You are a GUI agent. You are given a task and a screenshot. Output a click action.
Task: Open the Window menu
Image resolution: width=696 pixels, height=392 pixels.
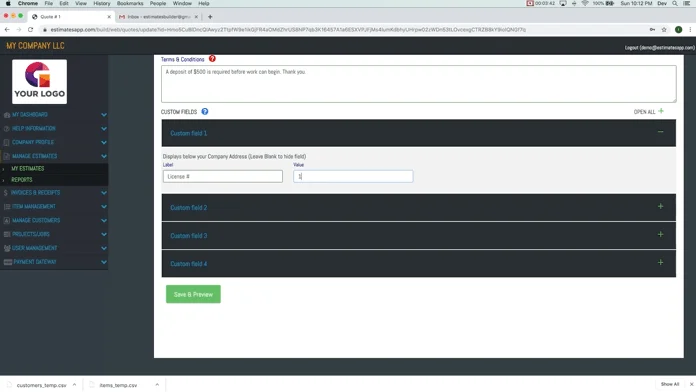pos(182,3)
